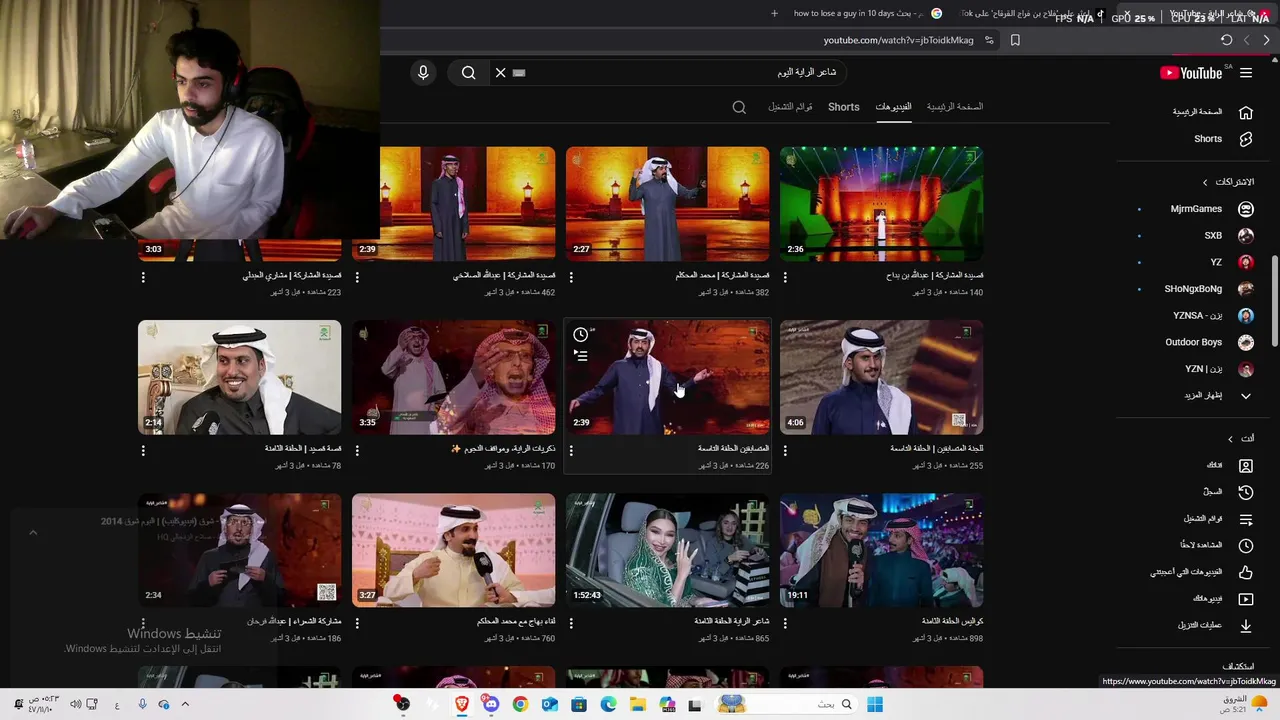
Task: Open your channel icon in sidebar
Action: click(1246, 466)
